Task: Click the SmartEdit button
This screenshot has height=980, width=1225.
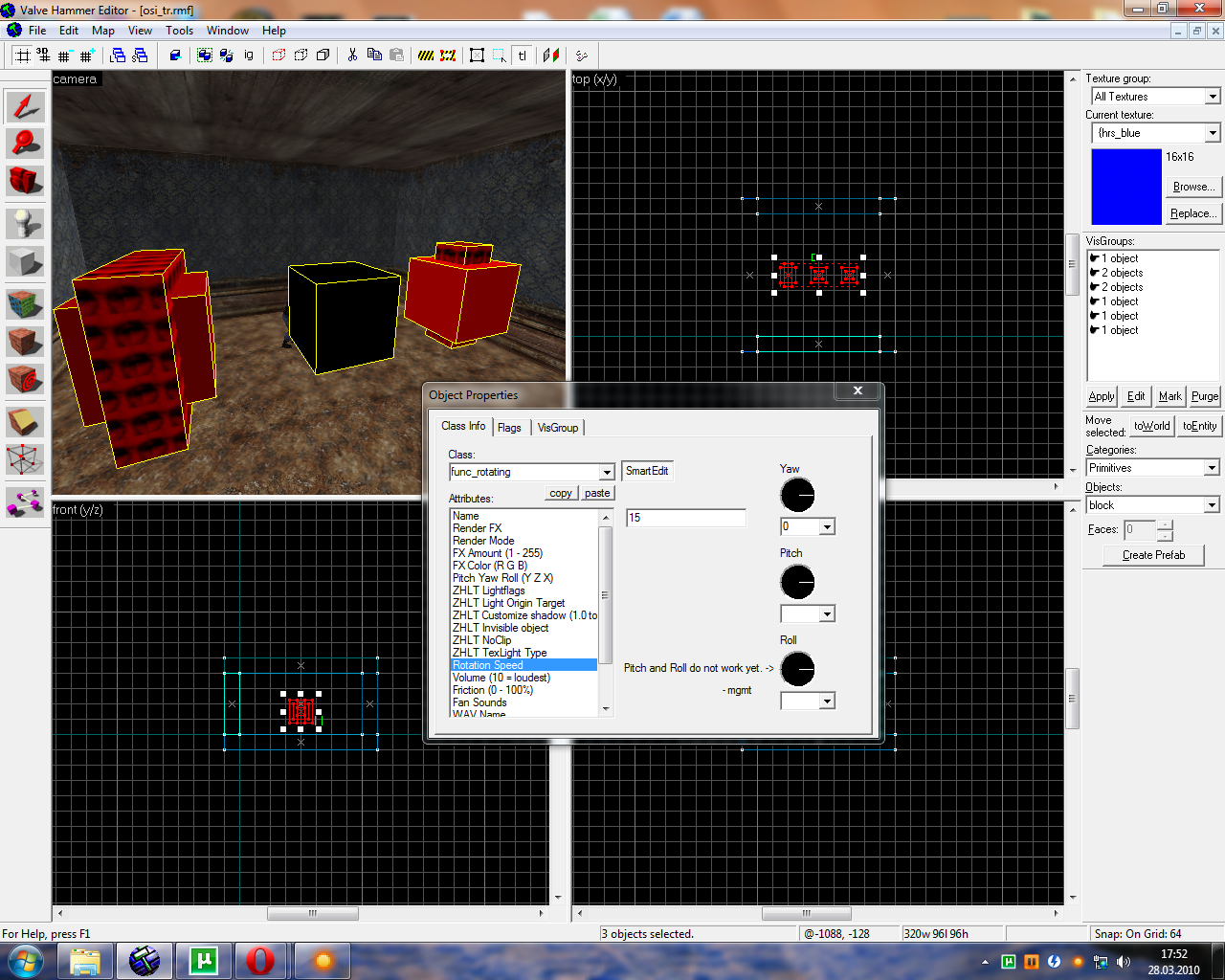Action: click(647, 471)
